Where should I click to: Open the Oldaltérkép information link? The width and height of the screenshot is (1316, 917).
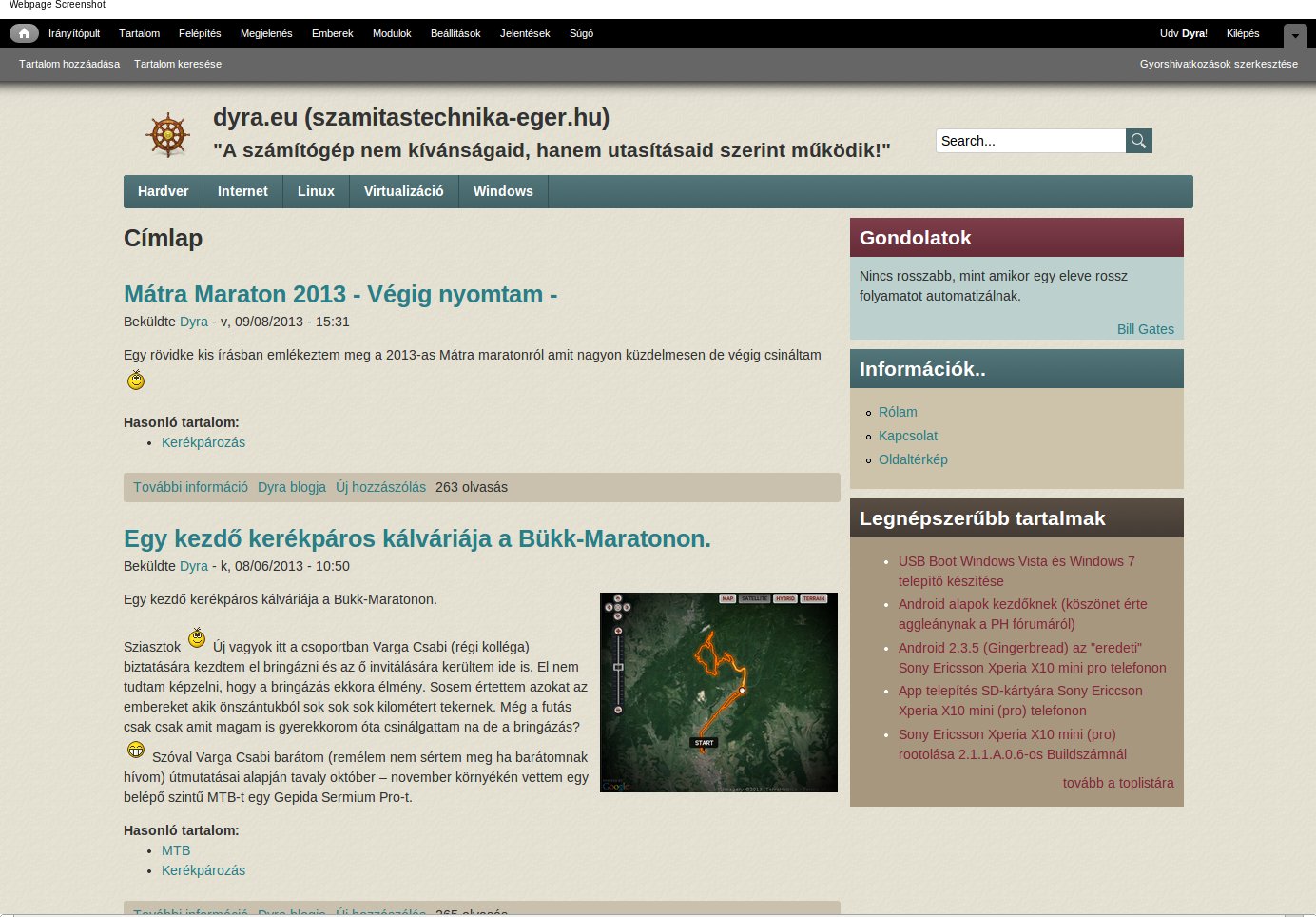coord(913,459)
